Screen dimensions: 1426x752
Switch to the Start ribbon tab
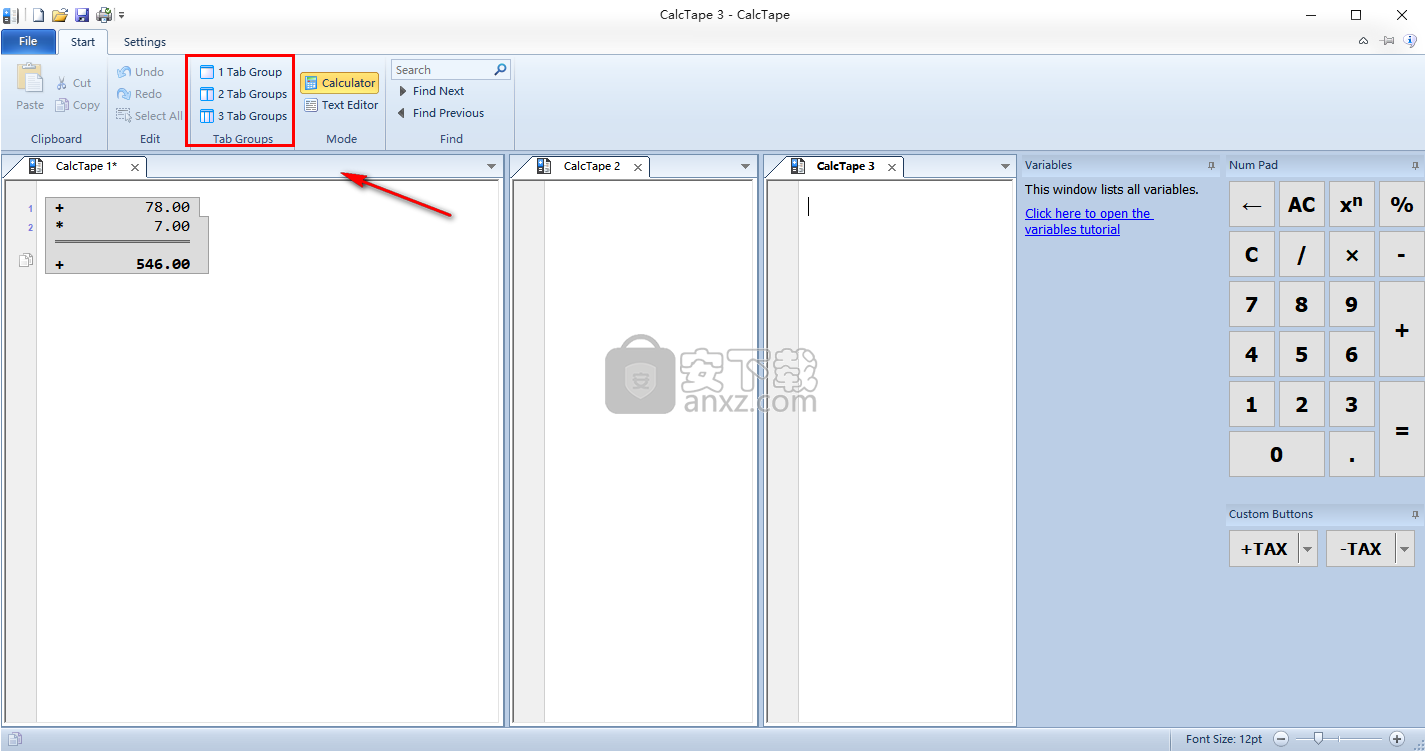(x=83, y=42)
